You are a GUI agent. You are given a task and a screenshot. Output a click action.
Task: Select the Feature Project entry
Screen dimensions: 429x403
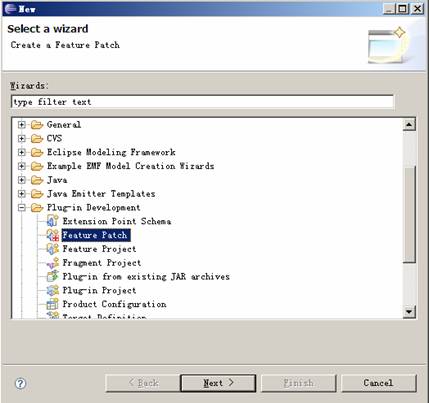click(x=99, y=249)
